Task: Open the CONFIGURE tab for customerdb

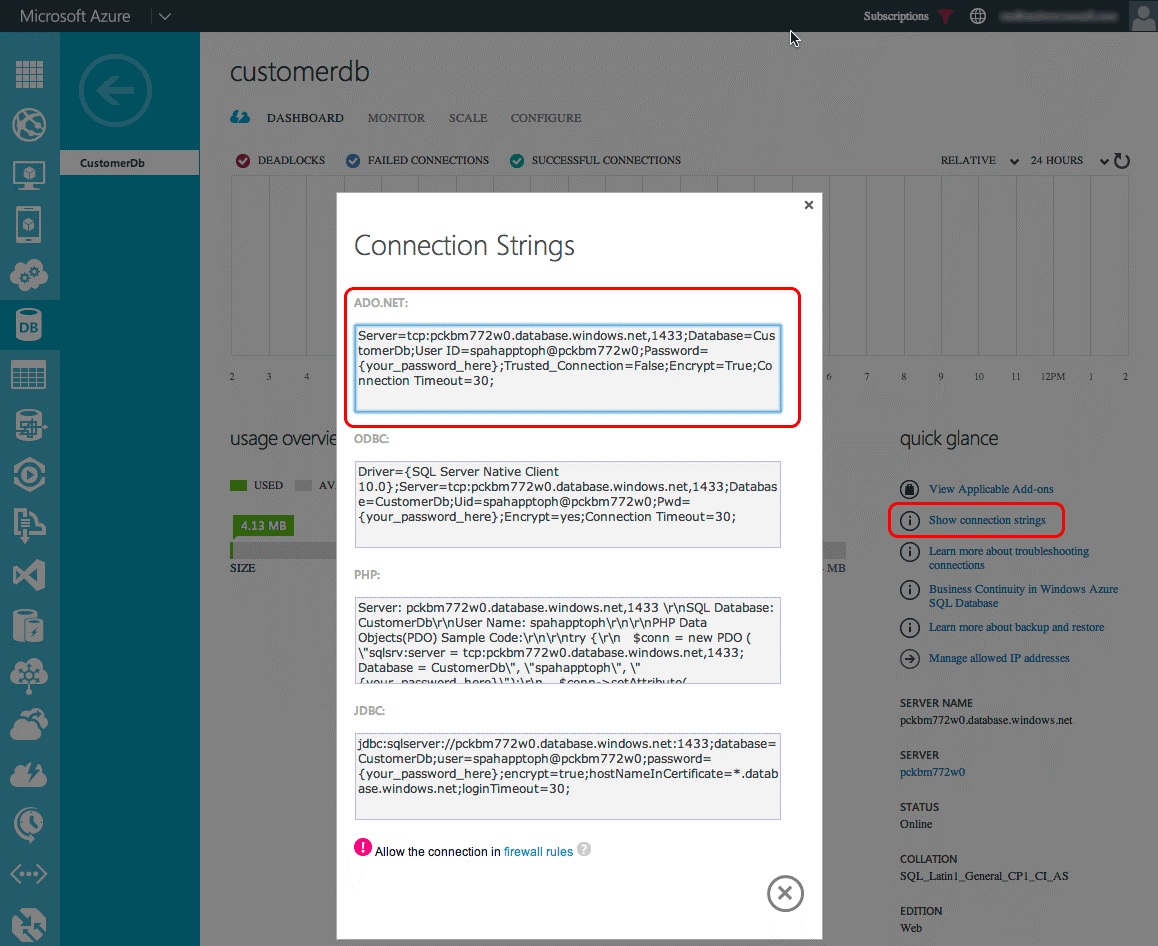Action: point(545,117)
